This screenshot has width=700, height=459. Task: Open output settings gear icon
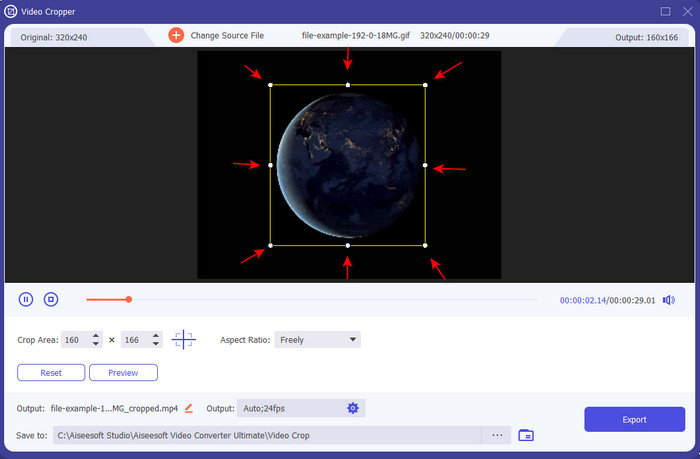352,408
